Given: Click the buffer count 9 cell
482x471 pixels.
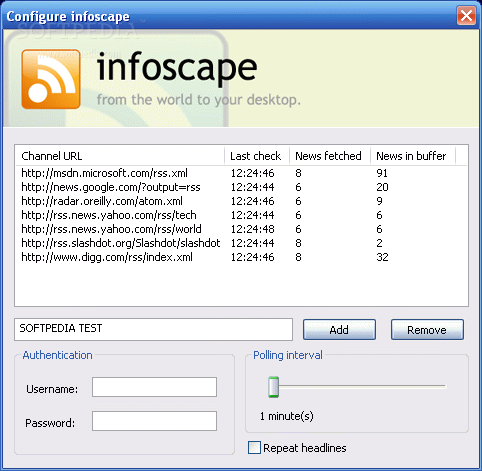Looking at the screenshot, I should tap(379, 201).
